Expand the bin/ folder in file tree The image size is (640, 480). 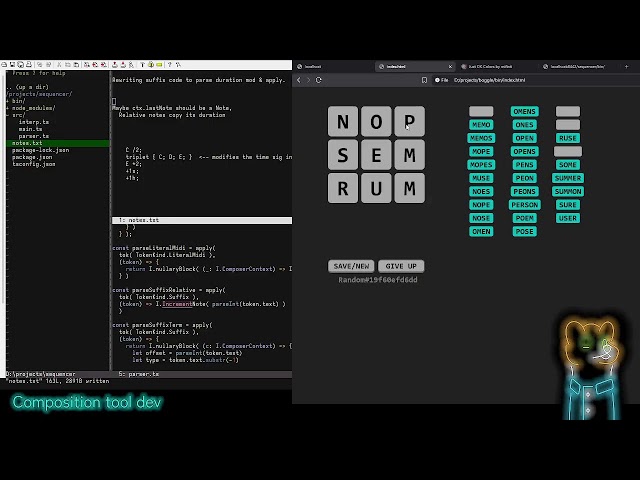[x=16, y=101]
